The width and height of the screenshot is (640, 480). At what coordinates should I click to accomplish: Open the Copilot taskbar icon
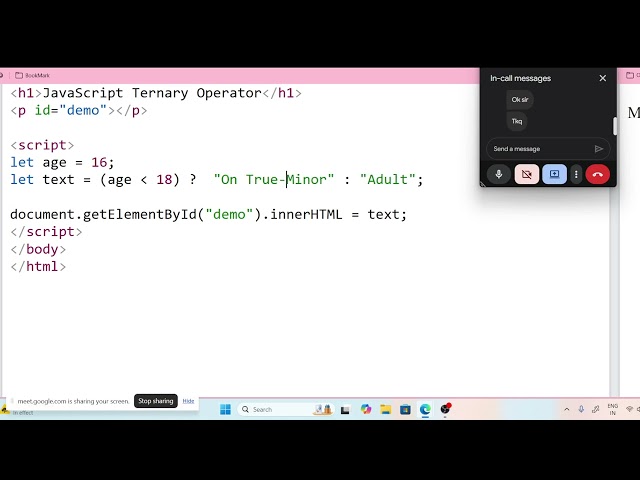366,409
